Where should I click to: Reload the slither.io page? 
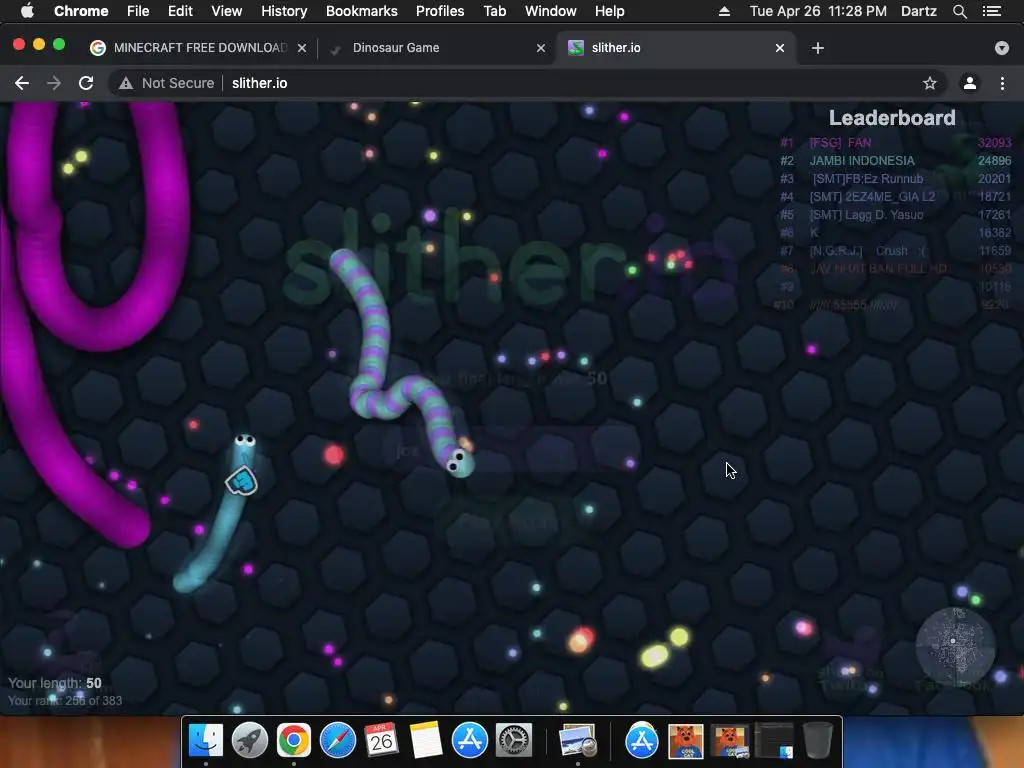[x=86, y=83]
